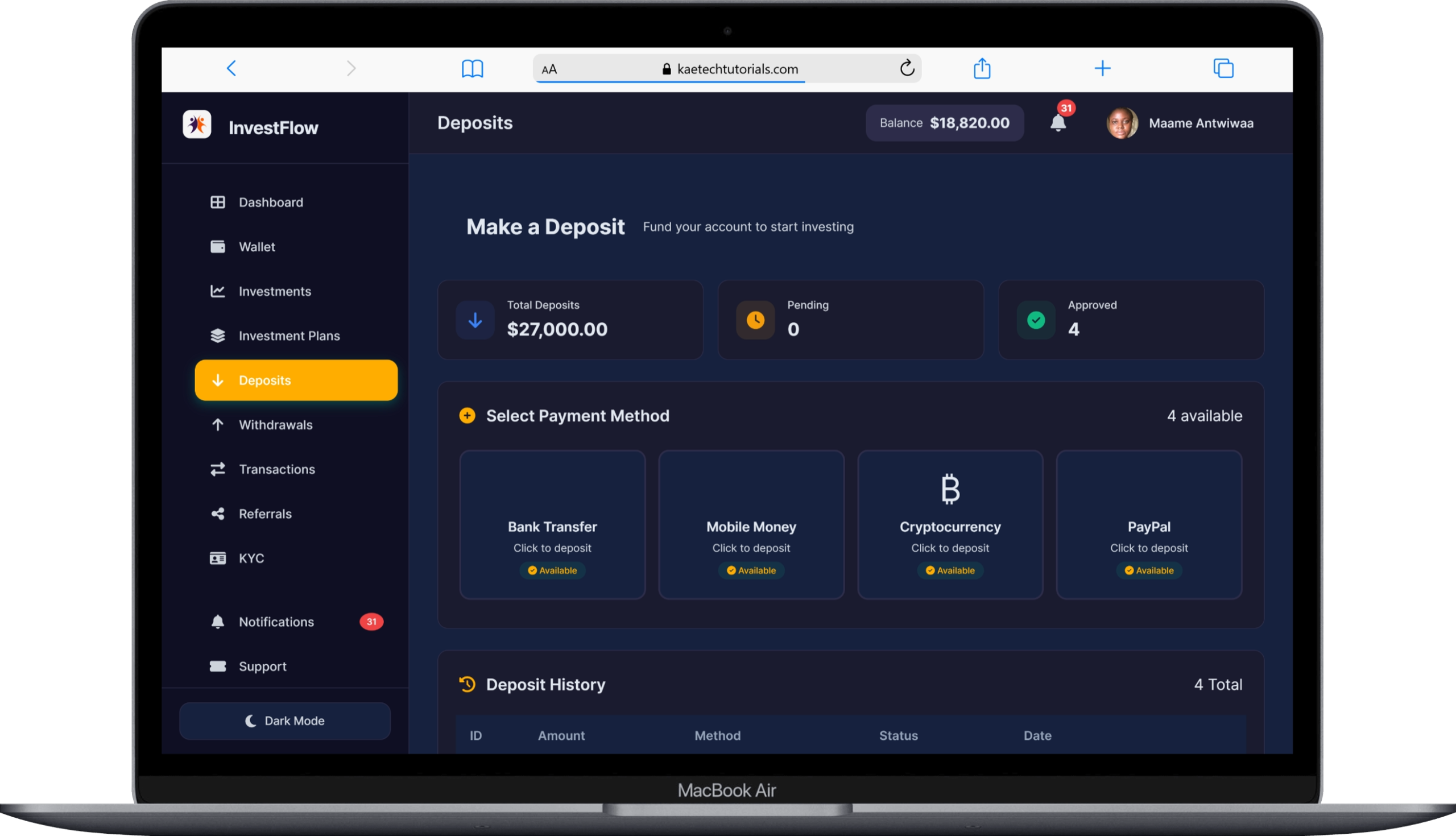Open KYC in the sidebar
This screenshot has height=836, width=1456.
coord(296,558)
